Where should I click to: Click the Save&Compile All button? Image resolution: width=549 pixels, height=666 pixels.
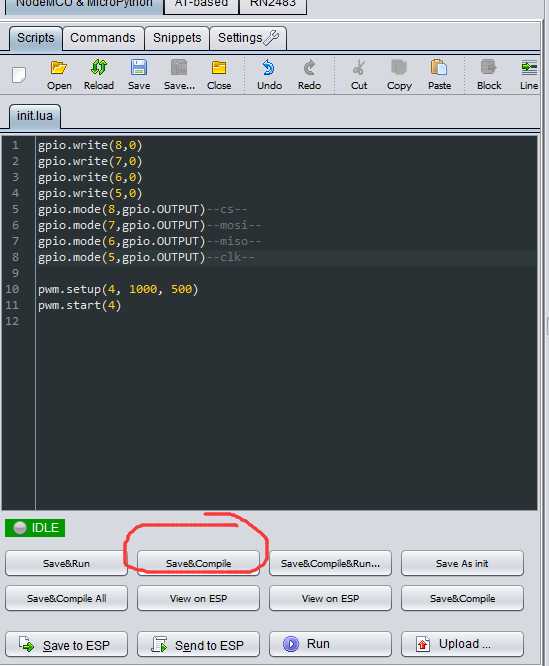pos(66,598)
